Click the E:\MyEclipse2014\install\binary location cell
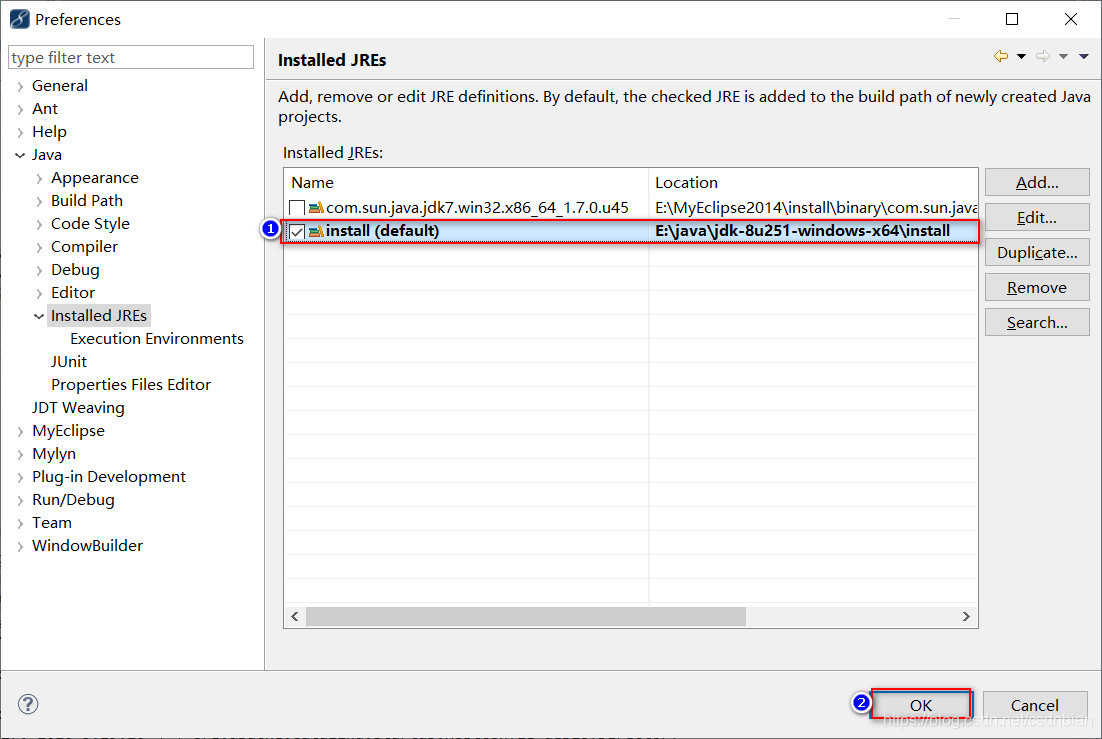Image resolution: width=1102 pixels, height=739 pixels. [x=815, y=207]
